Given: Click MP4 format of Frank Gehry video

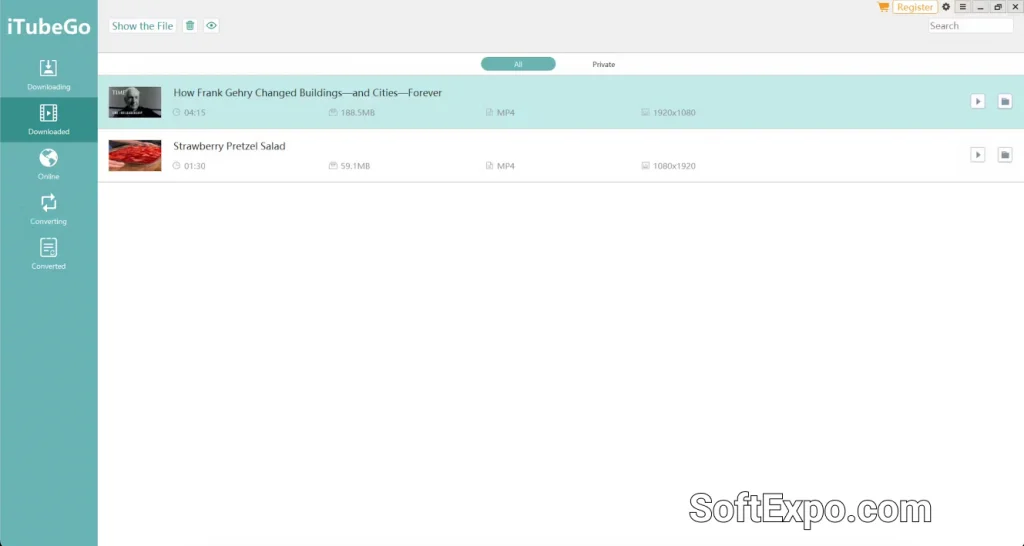Looking at the screenshot, I should tap(505, 112).
